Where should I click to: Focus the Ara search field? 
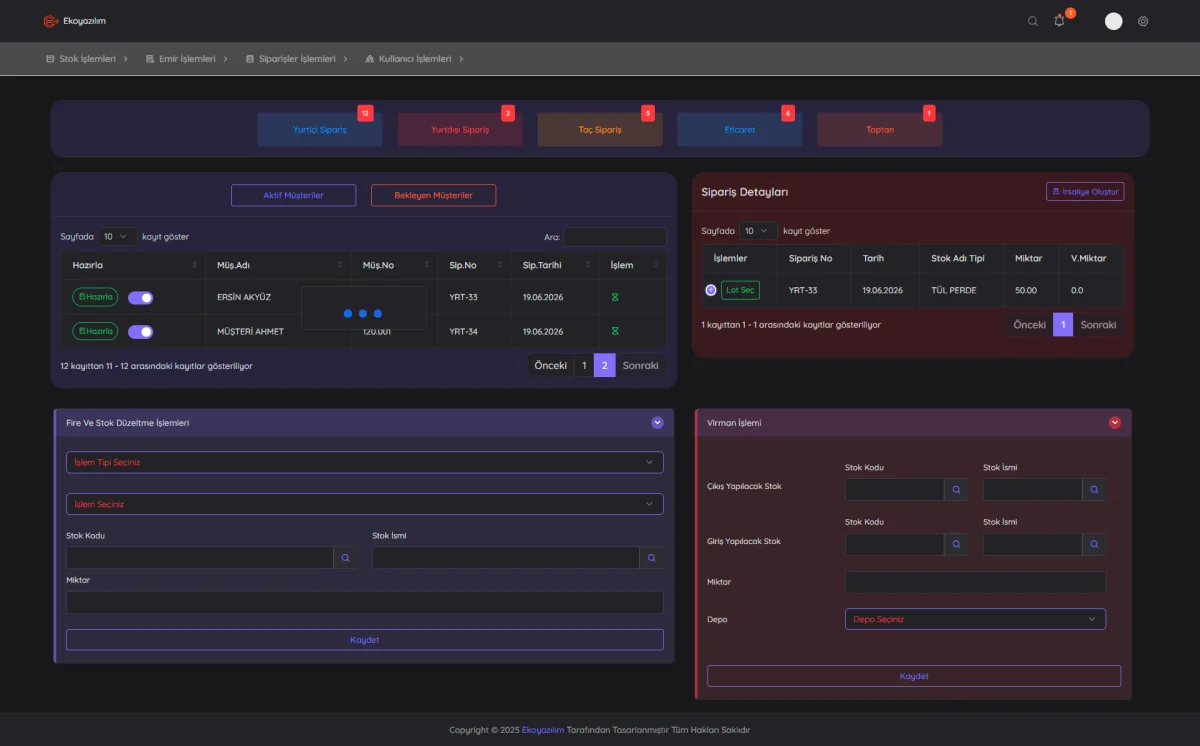pyautogui.click(x=615, y=237)
